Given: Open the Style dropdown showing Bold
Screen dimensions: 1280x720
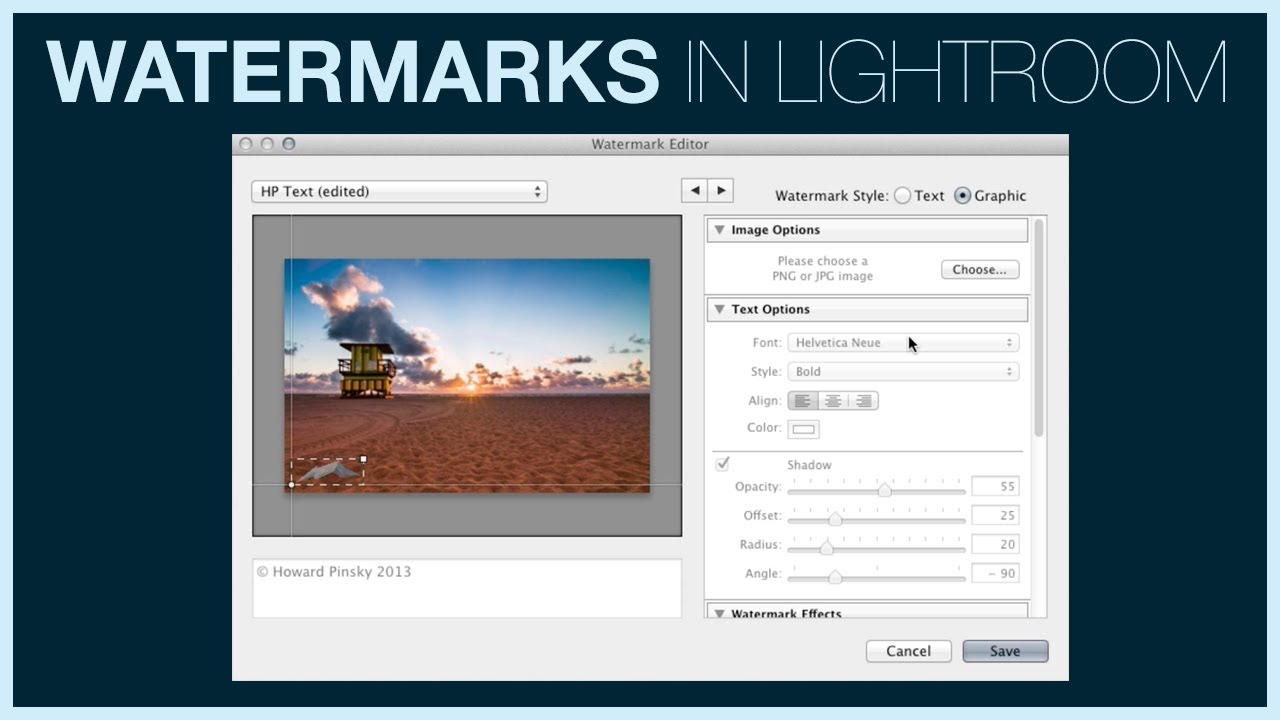Looking at the screenshot, I should pyautogui.click(x=904, y=372).
